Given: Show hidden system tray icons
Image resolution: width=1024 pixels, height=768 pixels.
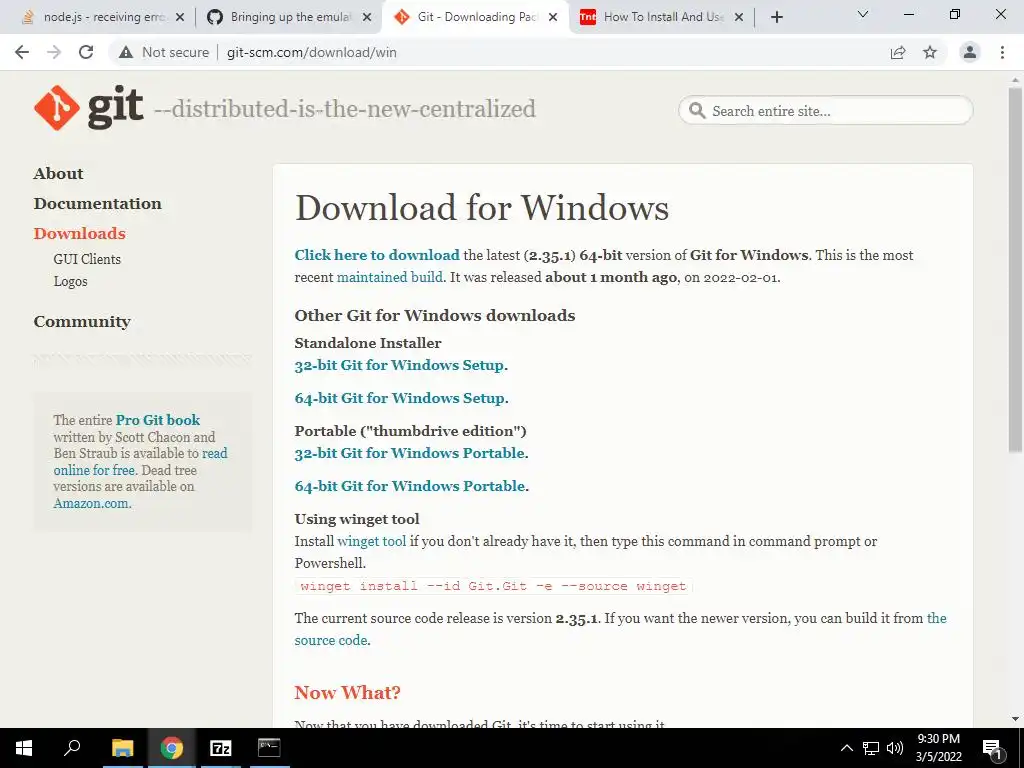Looking at the screenshot, I should click(846, 748).
